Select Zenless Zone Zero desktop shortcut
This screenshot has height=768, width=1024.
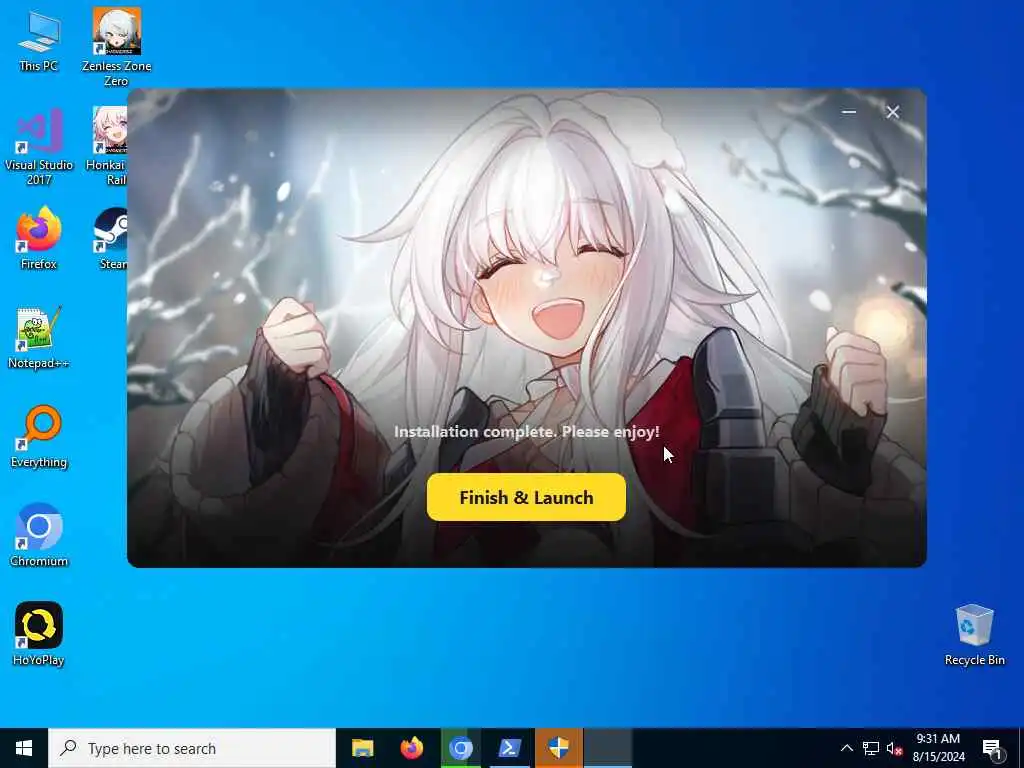tap(116, 47)
